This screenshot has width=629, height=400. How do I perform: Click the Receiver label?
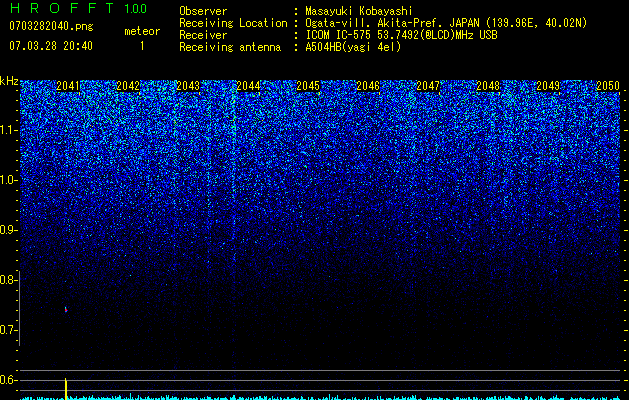(x=203, y=35)
